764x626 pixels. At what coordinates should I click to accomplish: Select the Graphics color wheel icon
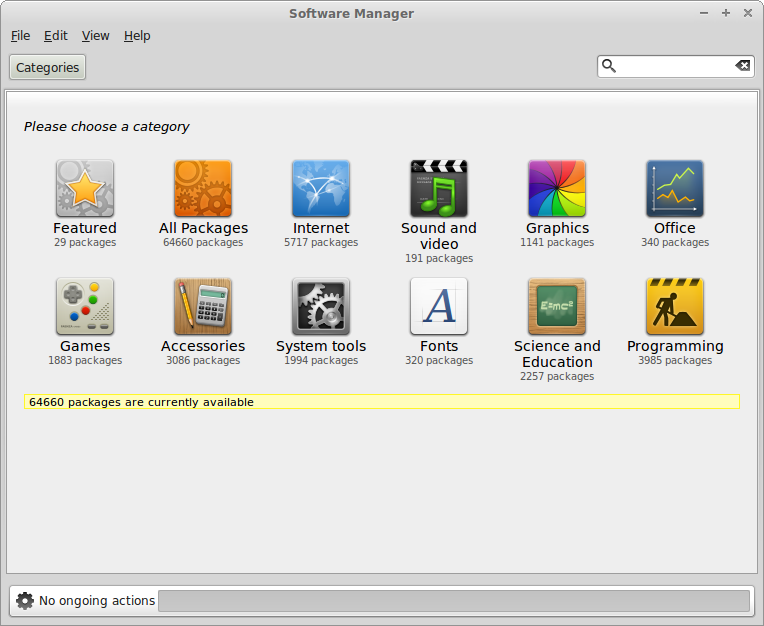(557, 188)
